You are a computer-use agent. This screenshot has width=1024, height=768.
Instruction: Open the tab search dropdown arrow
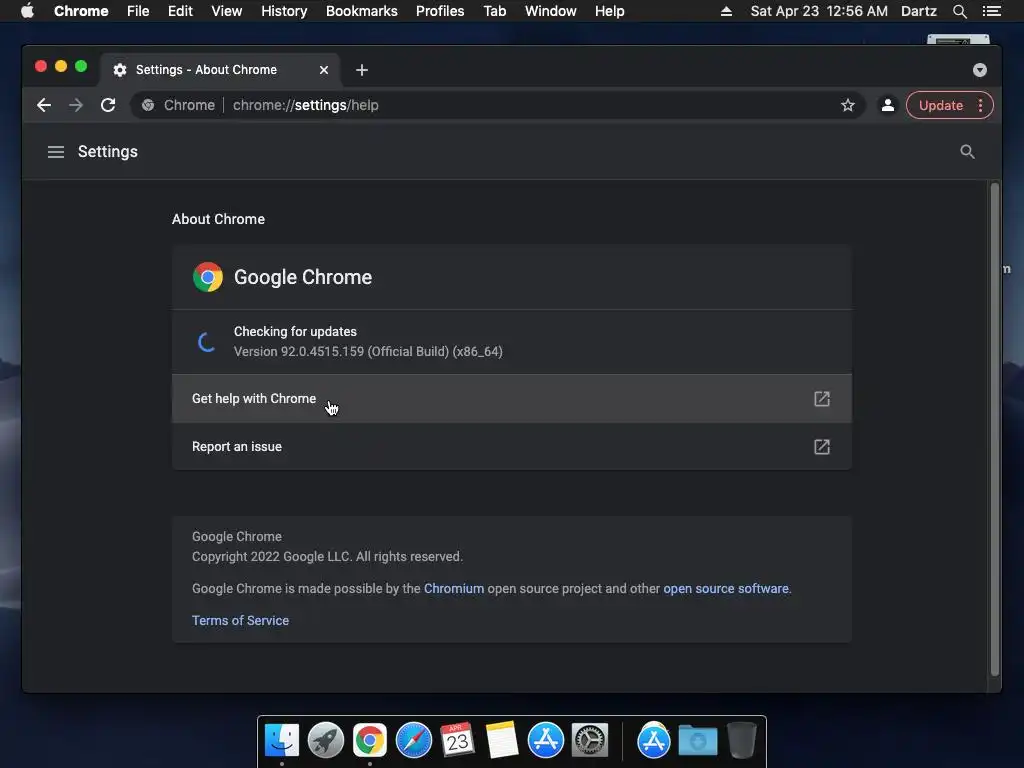[x=980, y=70]
